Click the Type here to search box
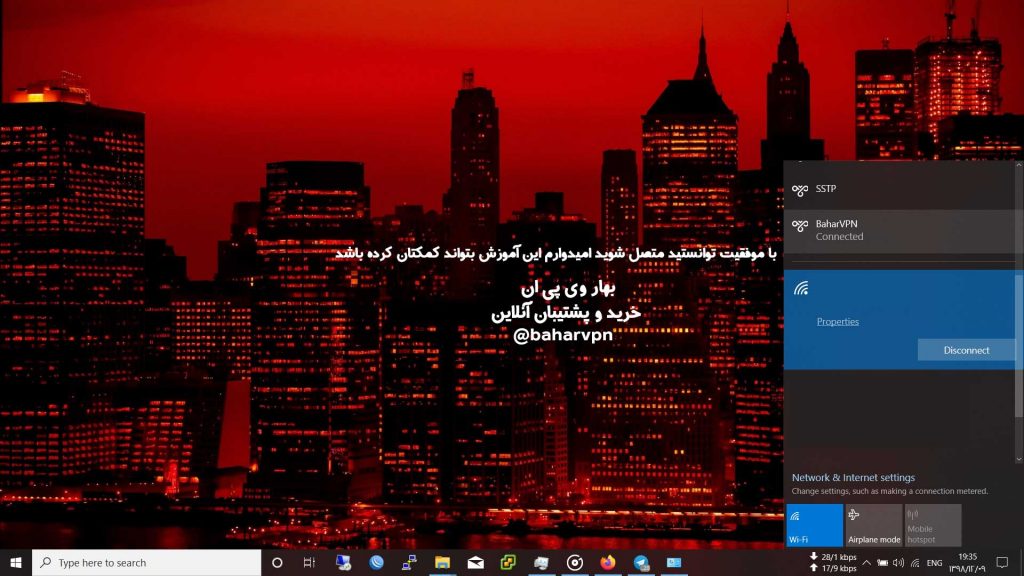 tap(148, 563)
